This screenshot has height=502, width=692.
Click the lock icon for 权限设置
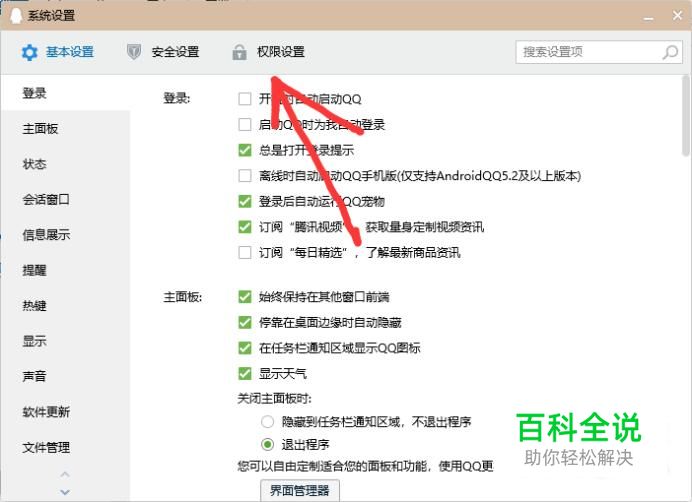pos(239,52)
